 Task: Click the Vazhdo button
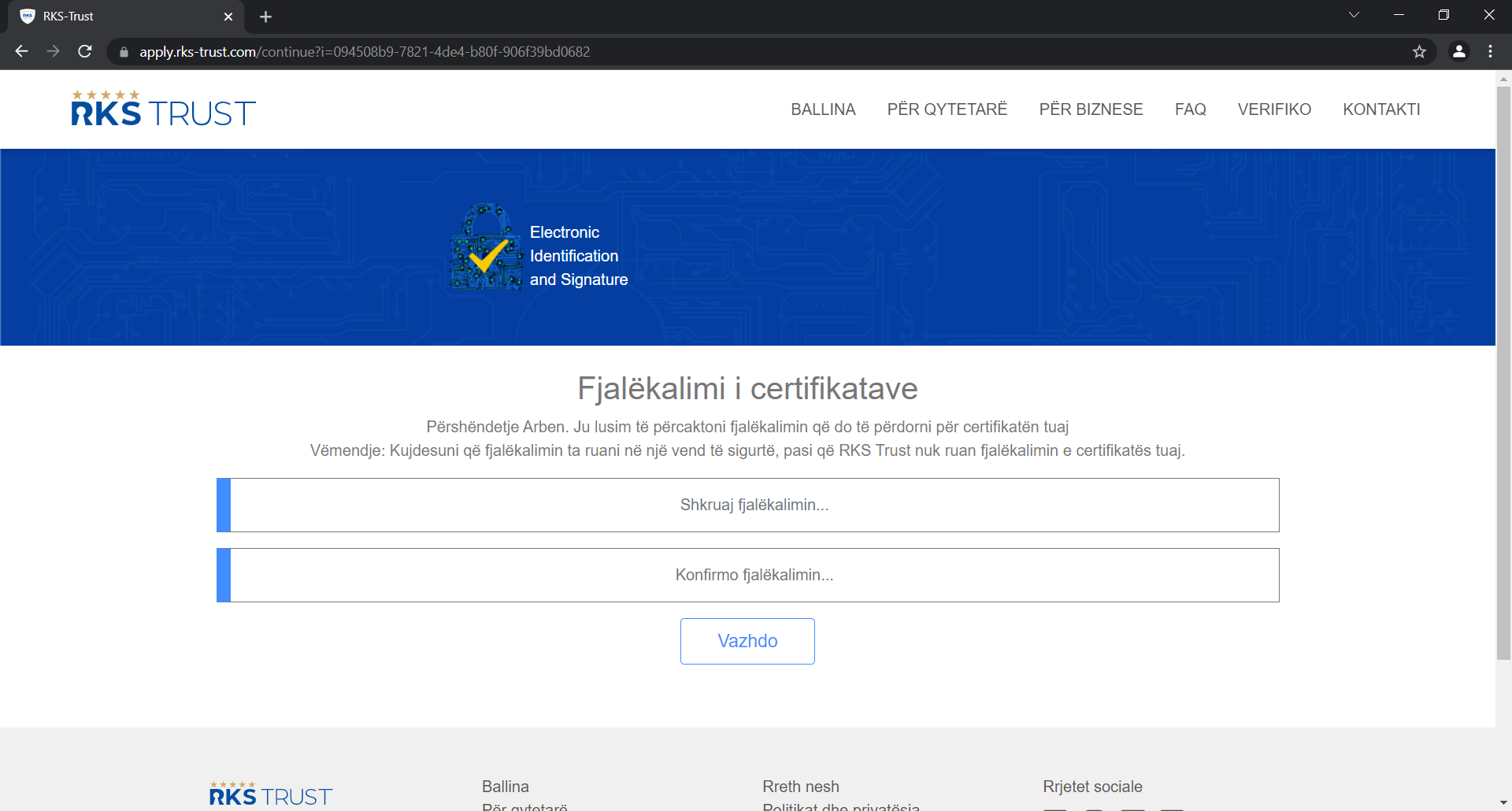click(x=747, y=641)
